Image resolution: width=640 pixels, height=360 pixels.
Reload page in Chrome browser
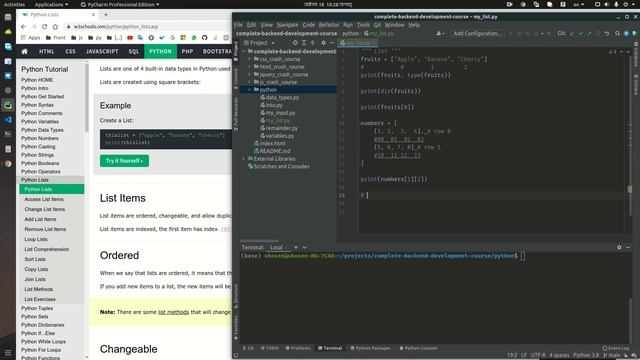click(x=44, y=27)
